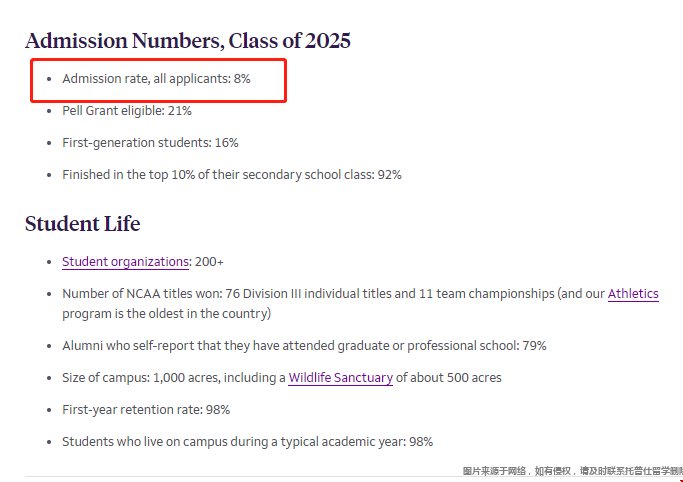
Task: Click the "200+" text after Student organizations
Action: [209, 262]
